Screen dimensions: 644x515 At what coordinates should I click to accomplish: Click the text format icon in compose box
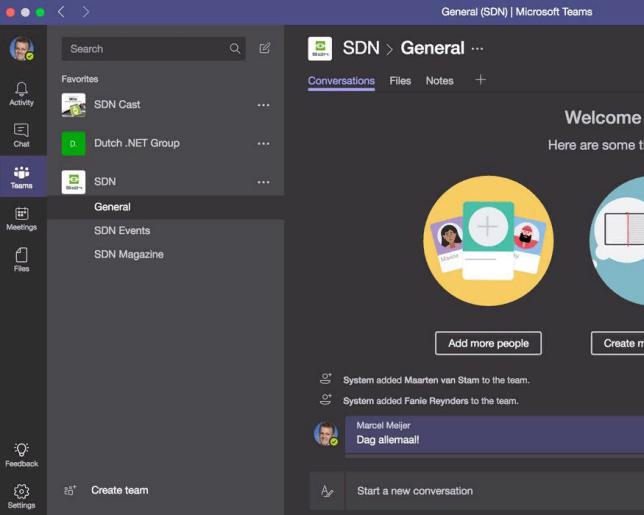pyautogui.click(x=327, y=491)
